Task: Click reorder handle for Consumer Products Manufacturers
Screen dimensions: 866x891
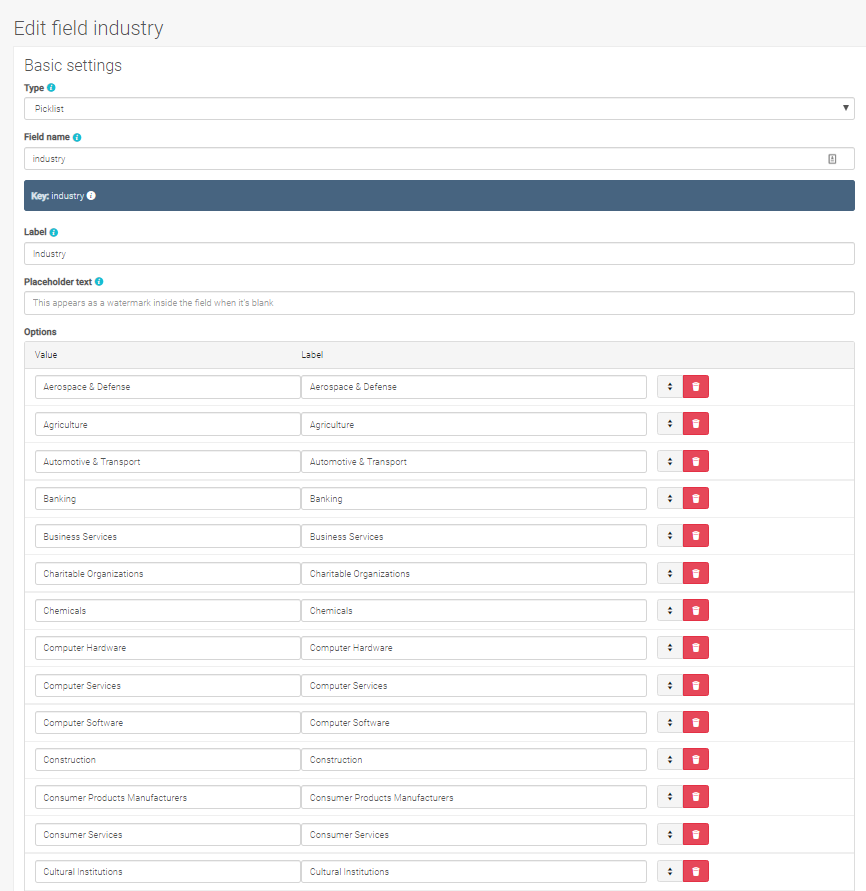Action: click(670, 797)
